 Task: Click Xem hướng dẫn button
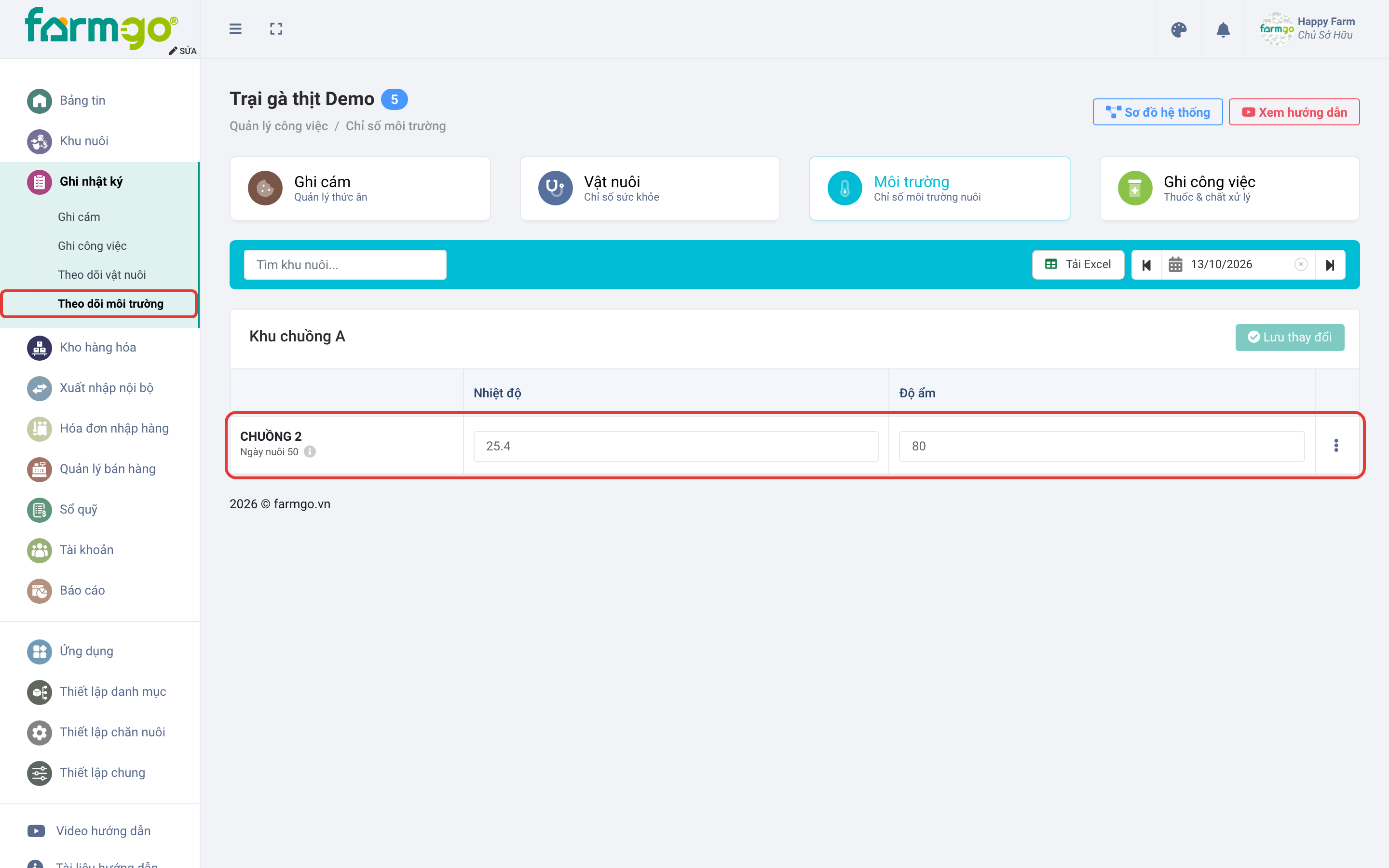click(x=1294, y=112)
